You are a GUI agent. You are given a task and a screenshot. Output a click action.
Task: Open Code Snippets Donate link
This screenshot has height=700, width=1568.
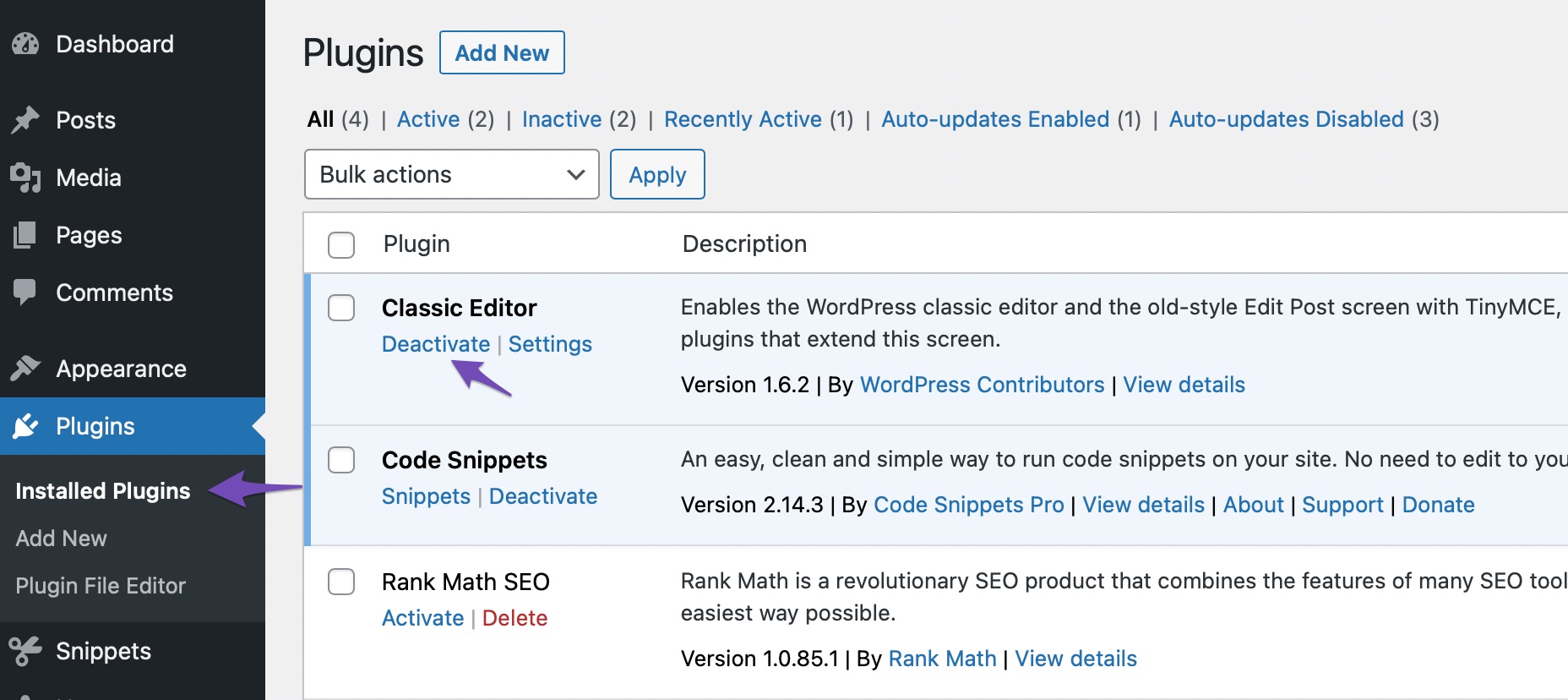pyautogui.click(x=1438, y=505)
